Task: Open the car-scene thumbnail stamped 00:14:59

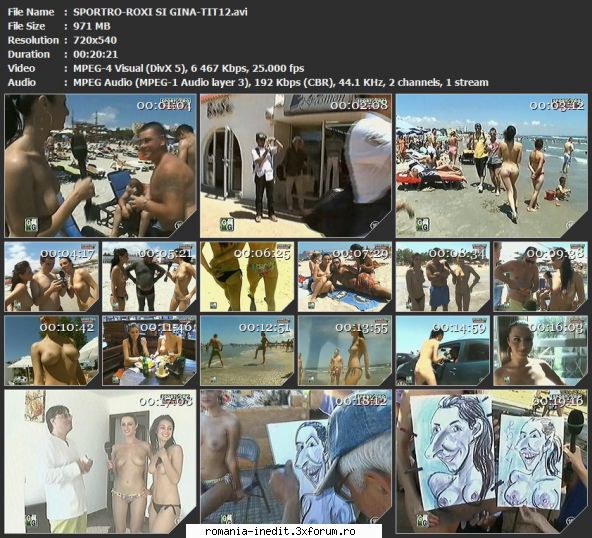Action: point(443,351)
